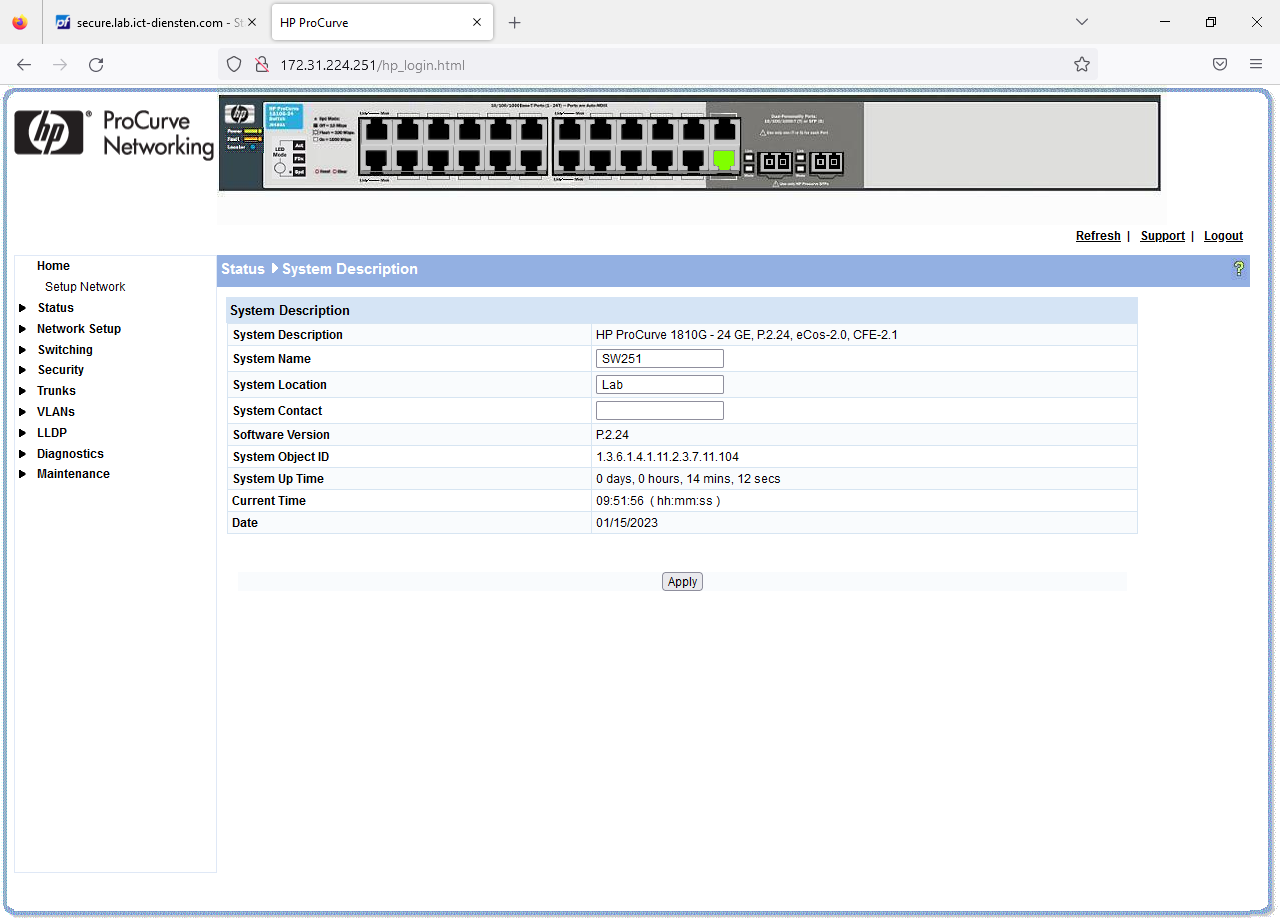
Task: Expand the VLANs tree arrow
Action: point(23,412)
